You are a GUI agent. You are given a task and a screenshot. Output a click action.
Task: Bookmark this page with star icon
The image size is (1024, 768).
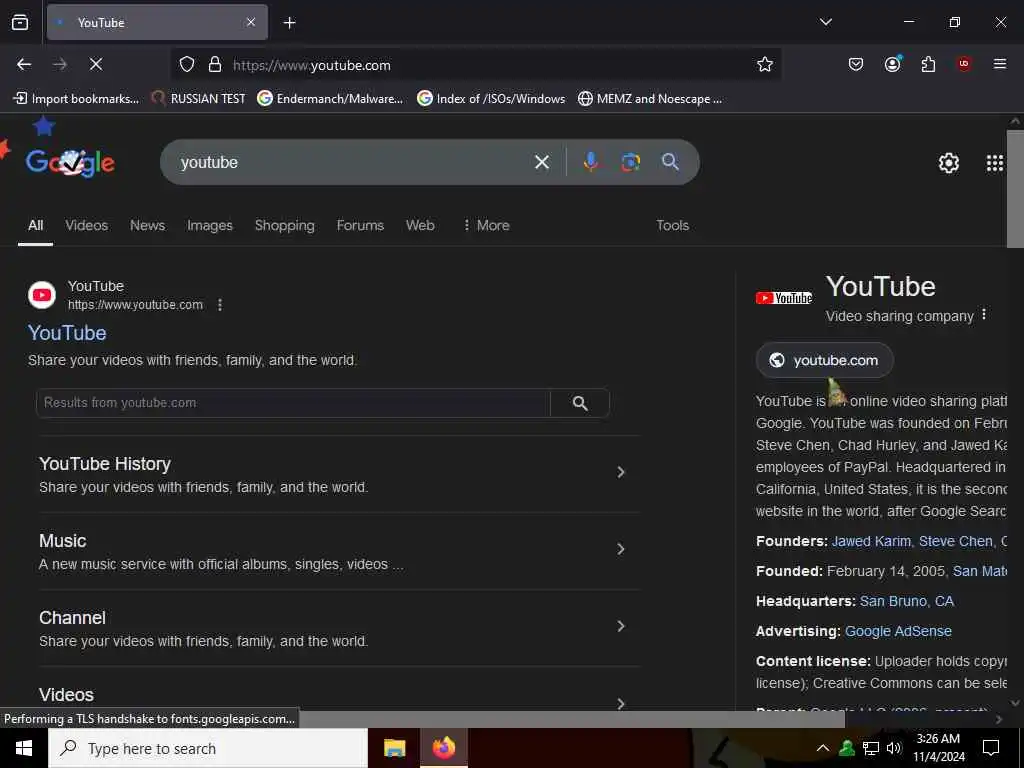[x=765, y=64]
